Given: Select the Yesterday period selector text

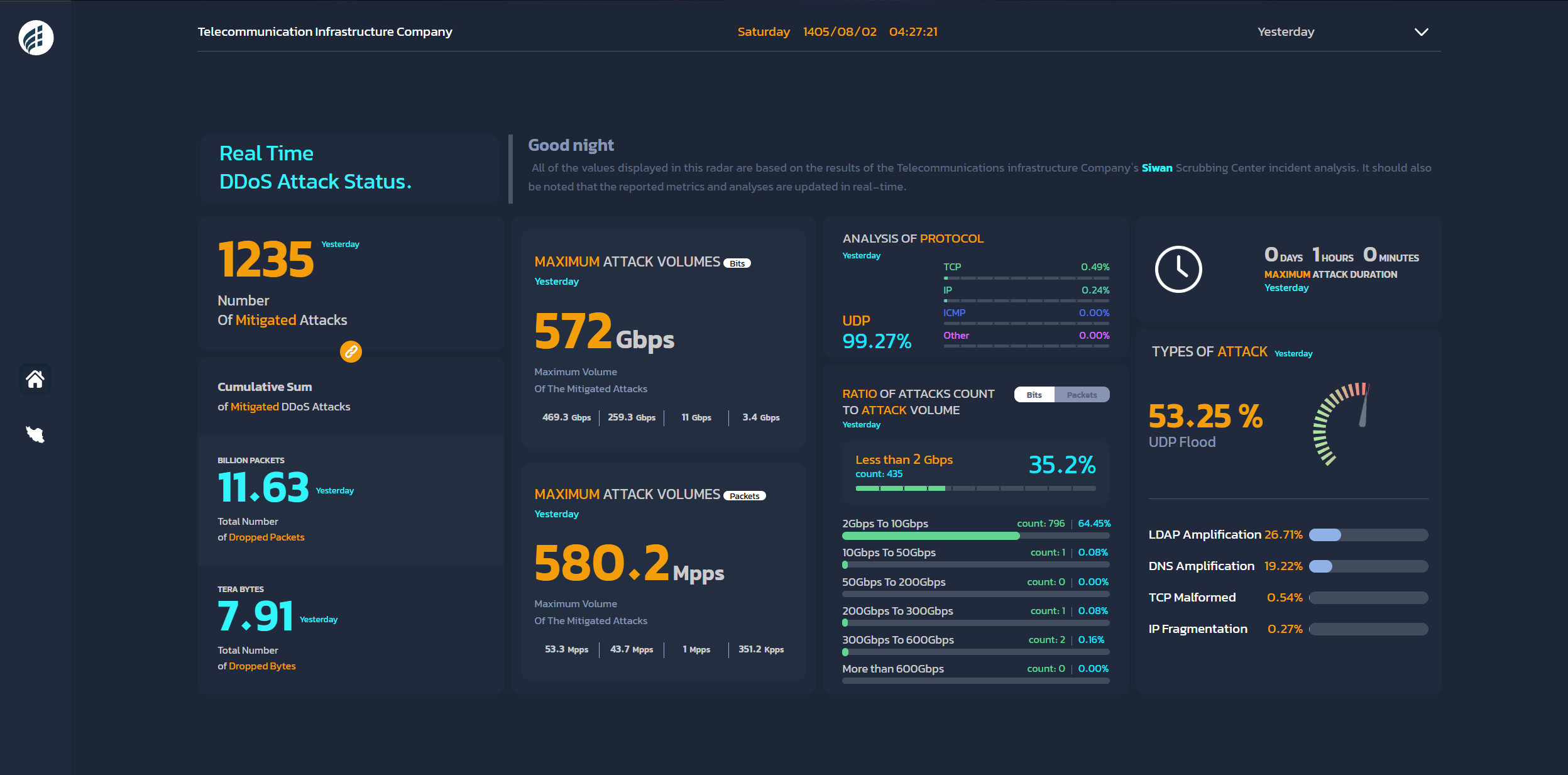Looking at the screenshot, I should click(x=1286, y=32).
